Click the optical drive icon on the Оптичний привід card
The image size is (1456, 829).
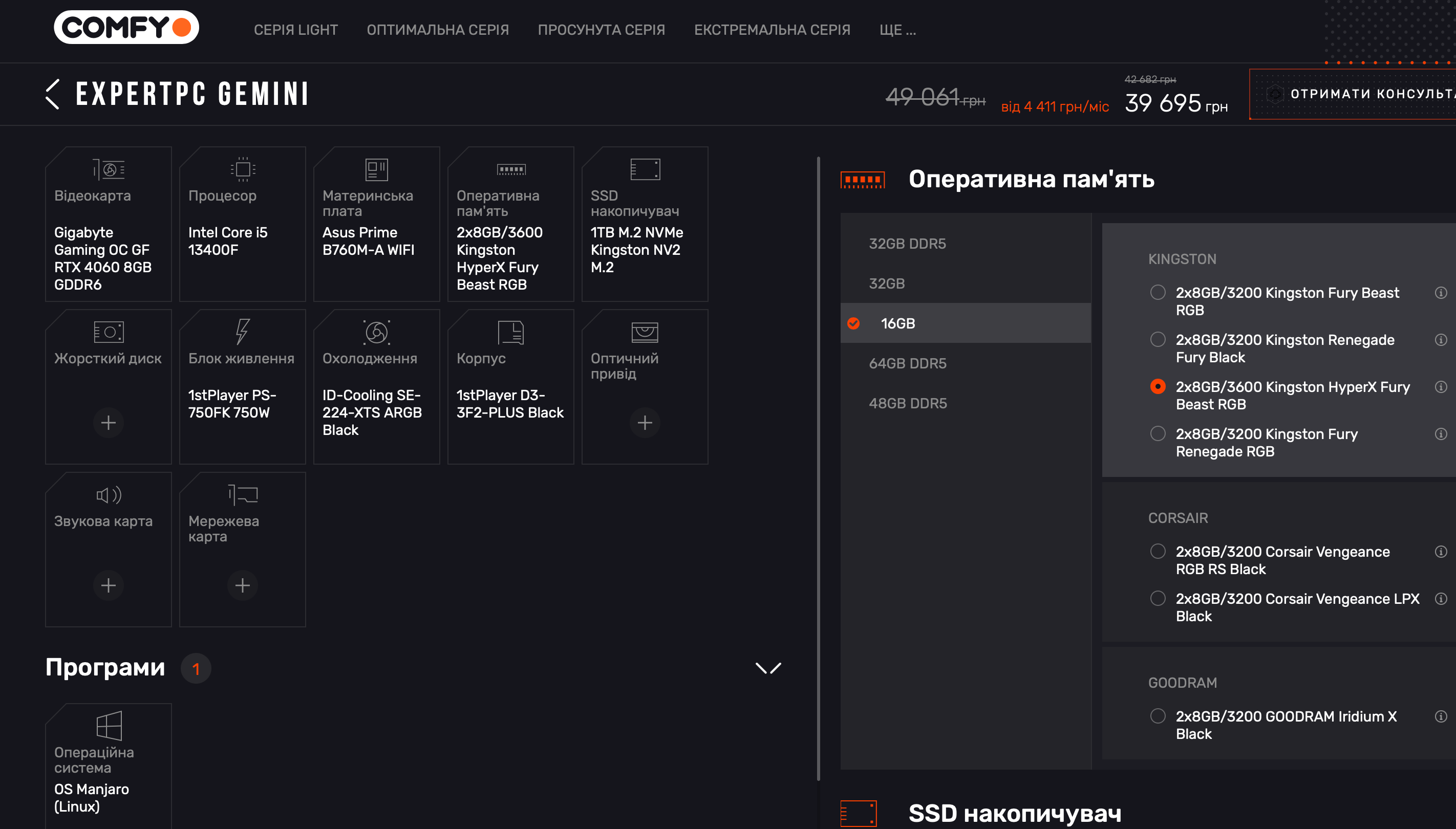tap(645, 332)
